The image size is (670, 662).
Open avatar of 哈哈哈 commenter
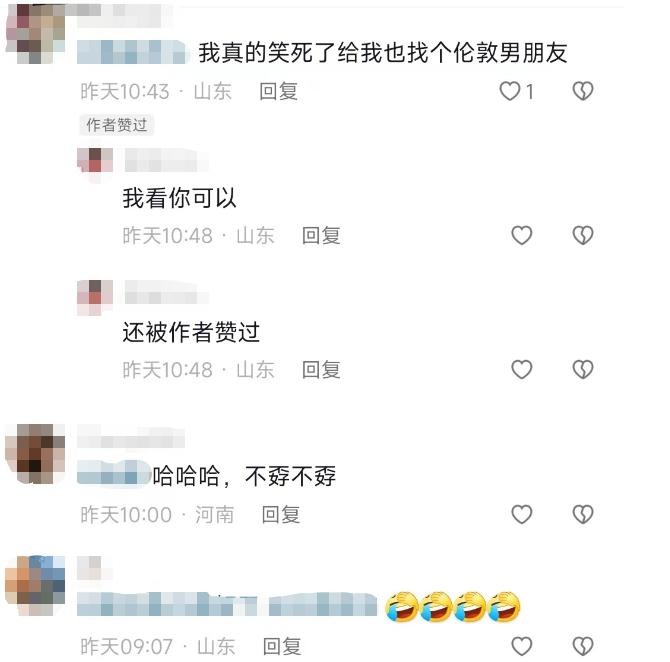pos(35,454)
